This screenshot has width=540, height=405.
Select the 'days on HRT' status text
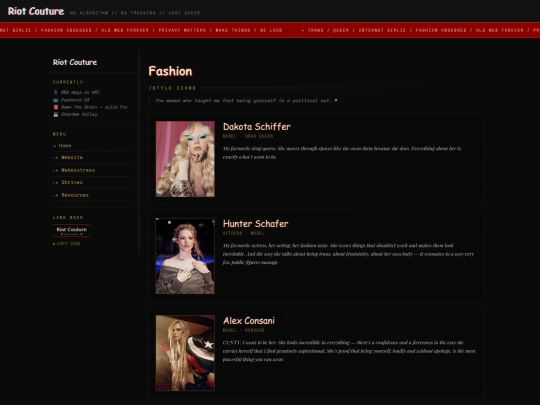pos(80,92)
